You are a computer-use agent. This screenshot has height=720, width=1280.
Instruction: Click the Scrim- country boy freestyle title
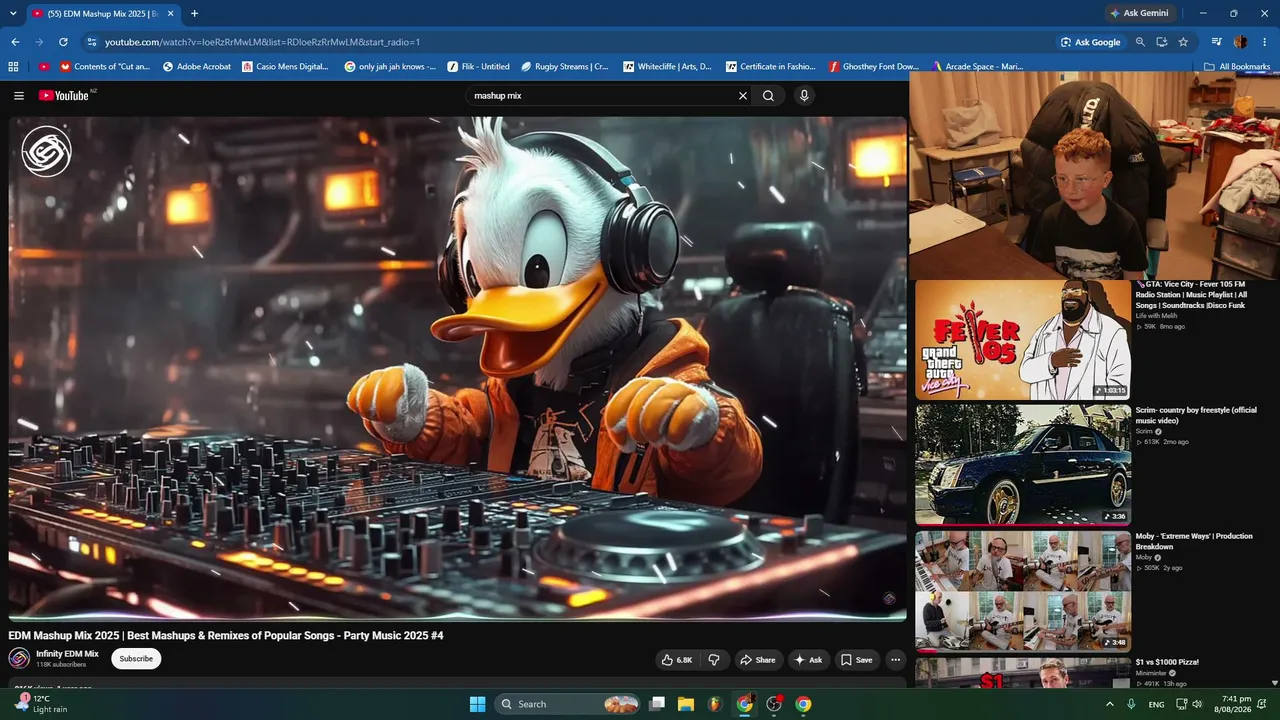1196,415
